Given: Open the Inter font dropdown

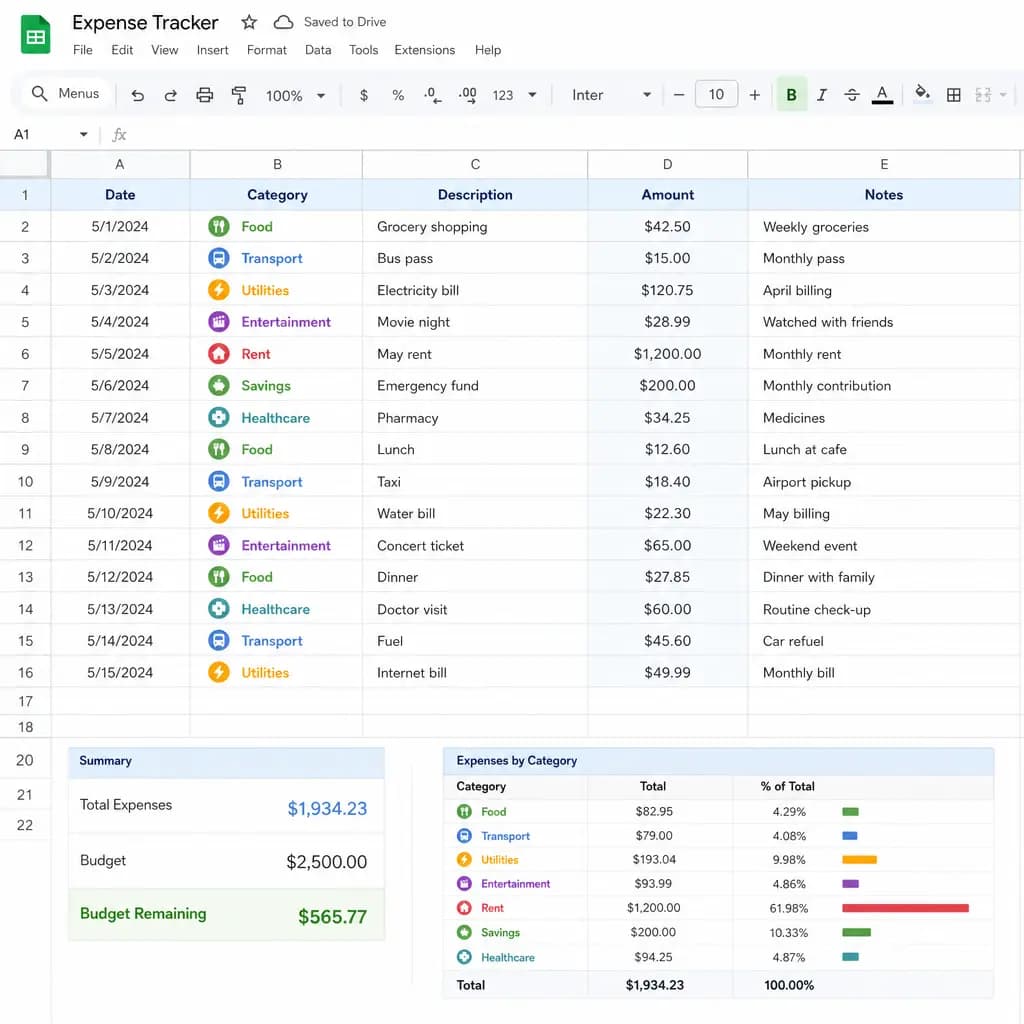Looking at the screenshot, I should (x=611, y=95).
